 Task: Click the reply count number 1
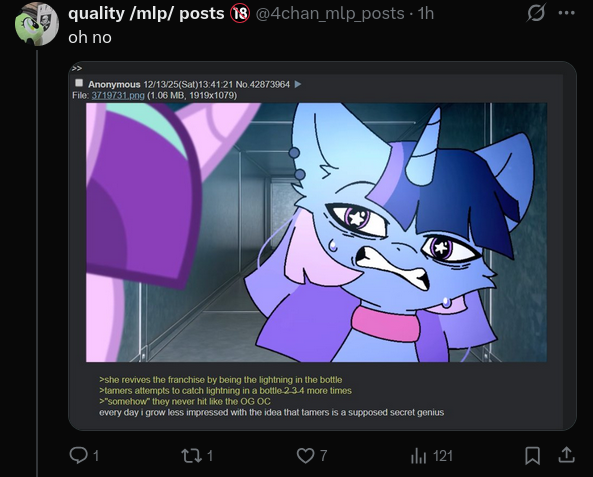pos(96,456)
